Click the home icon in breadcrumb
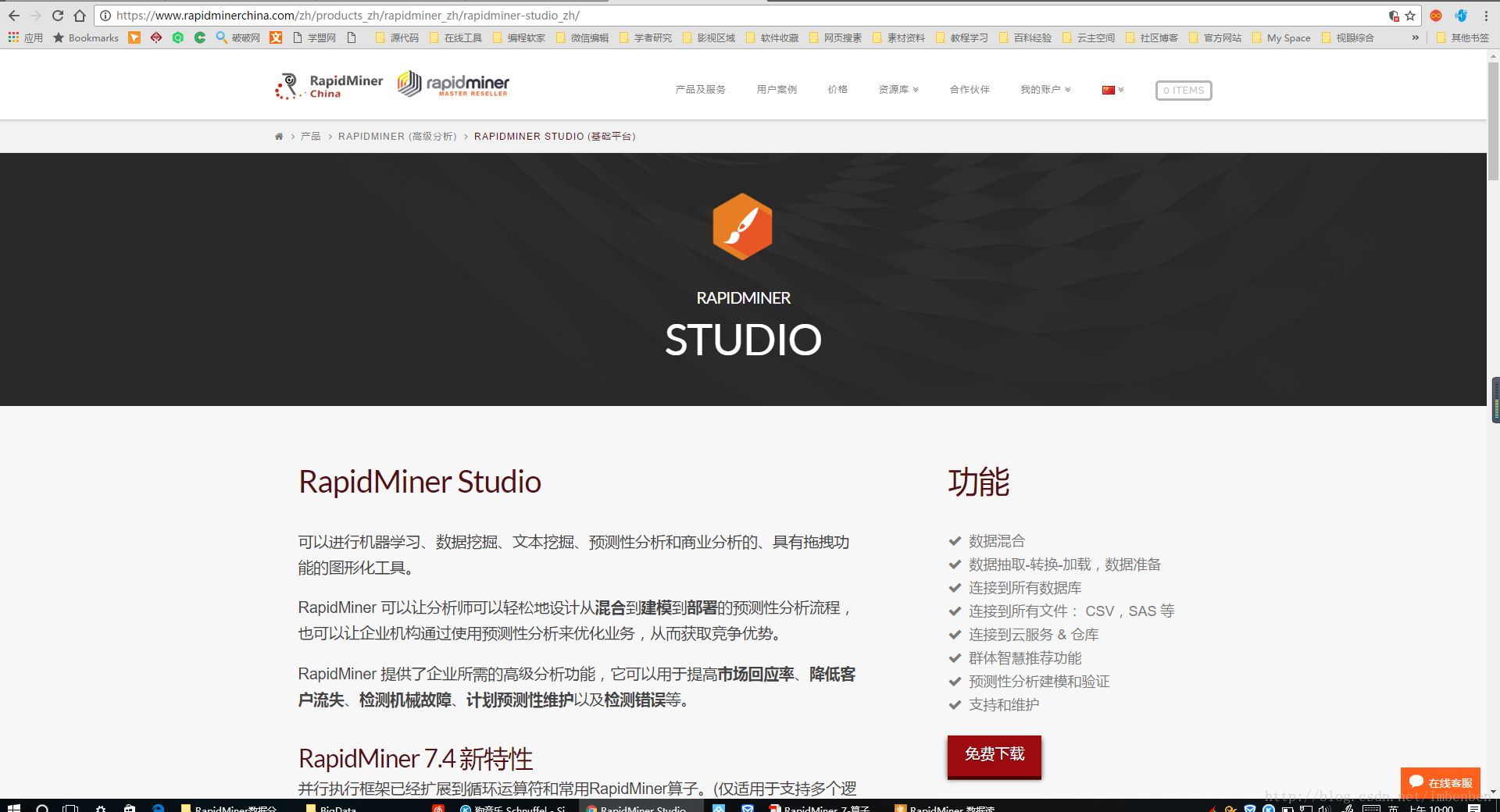 279,137
